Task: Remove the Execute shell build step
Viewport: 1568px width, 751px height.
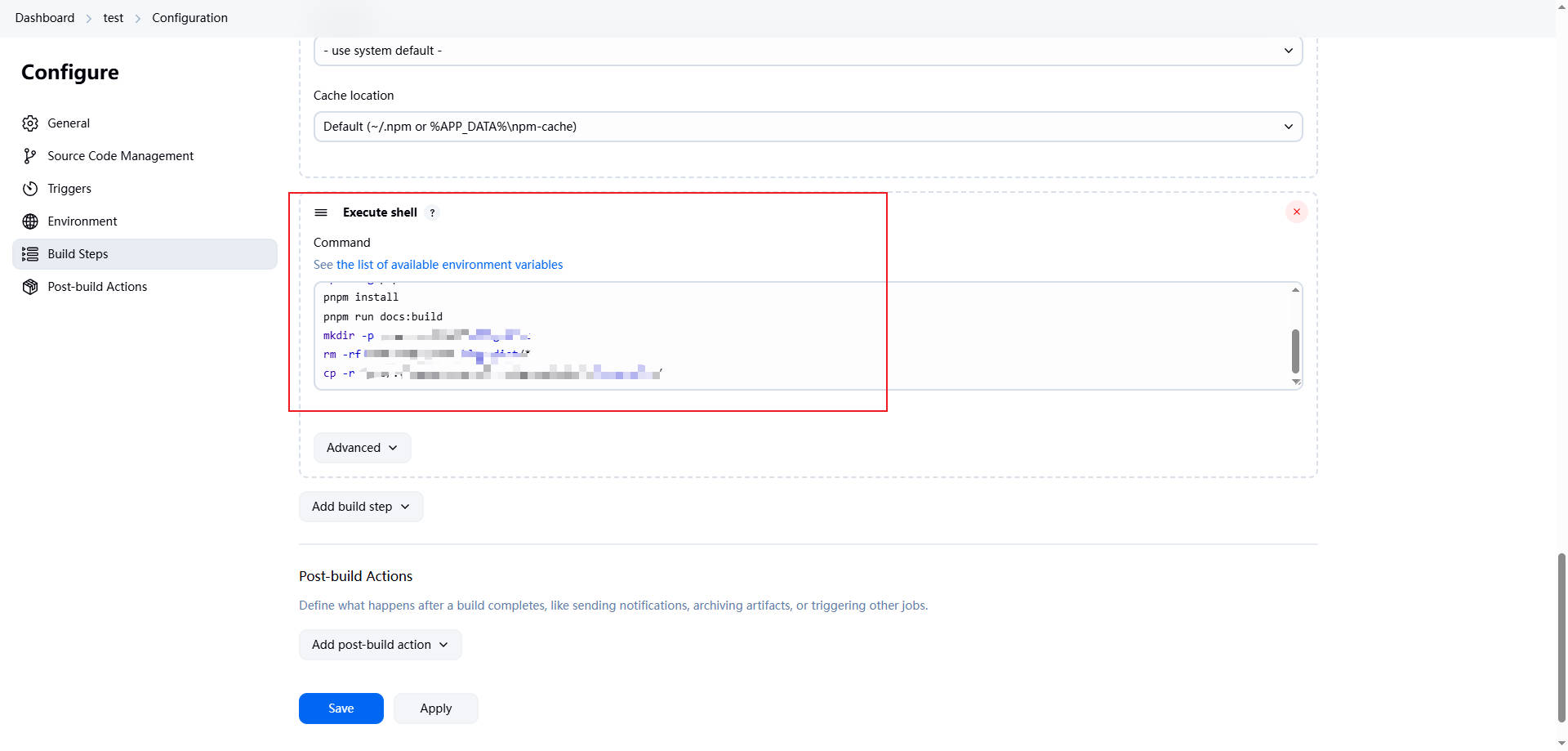Action: pyautogui.click(x=1296, y=212)
